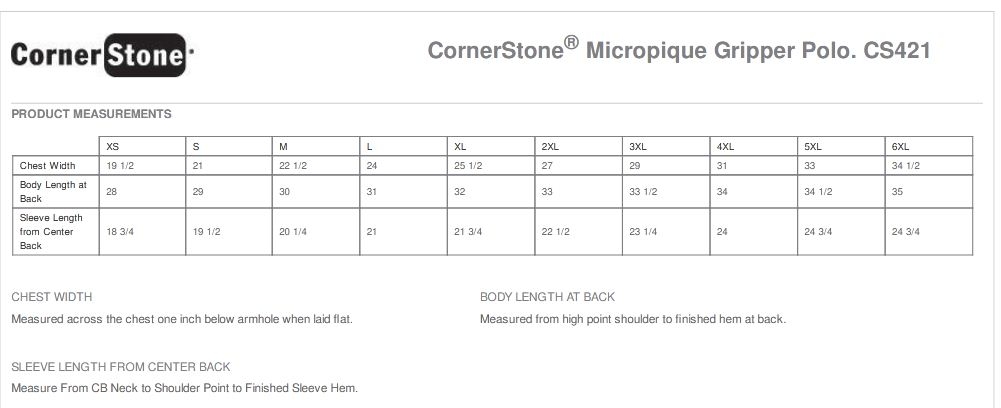Select the Body Length at Back row label
Image resolution: width=1001 pixels, height=408 pixels.
pos(54,191)
